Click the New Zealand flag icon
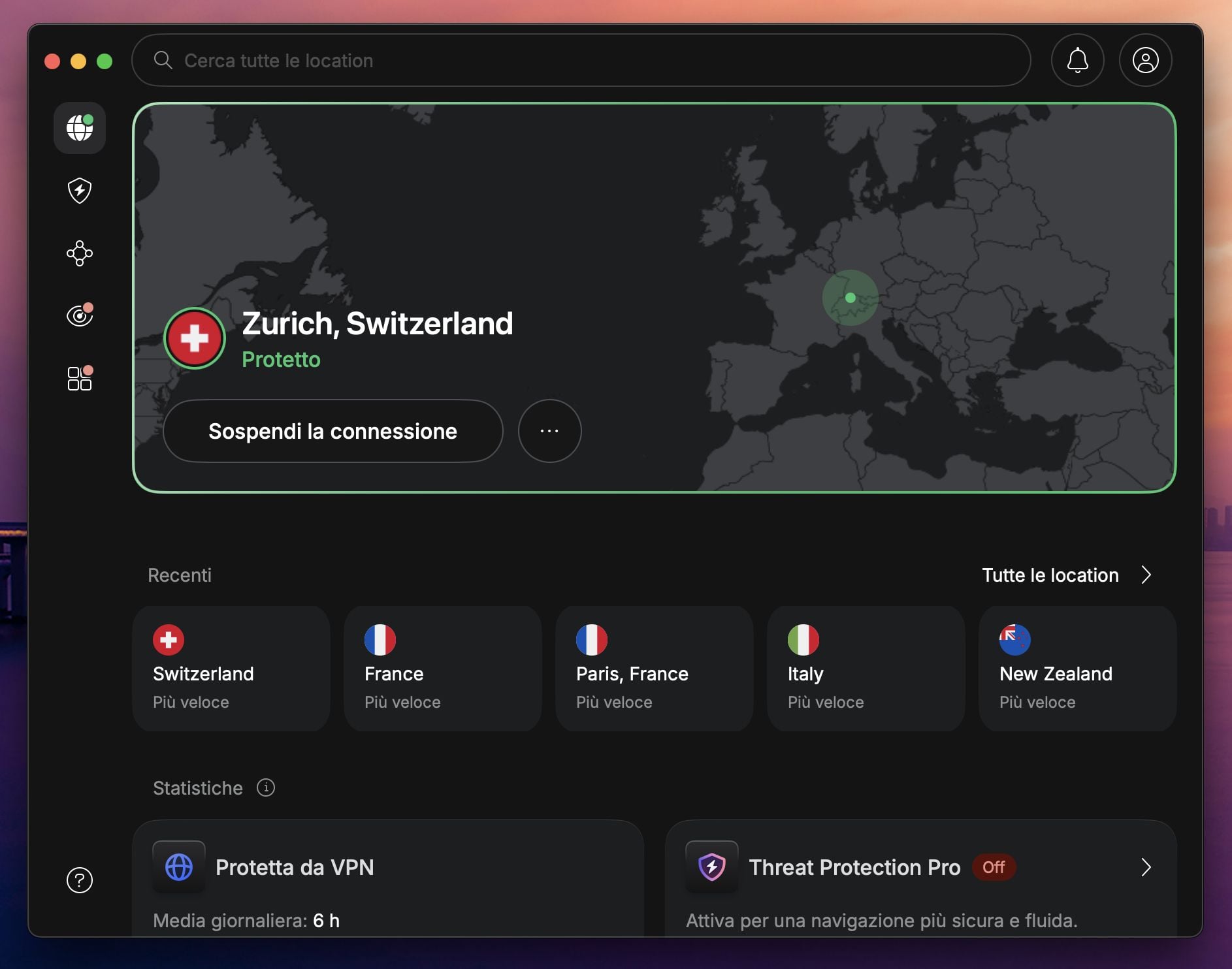1232x969 pixels. click(x=1015, y=640)
